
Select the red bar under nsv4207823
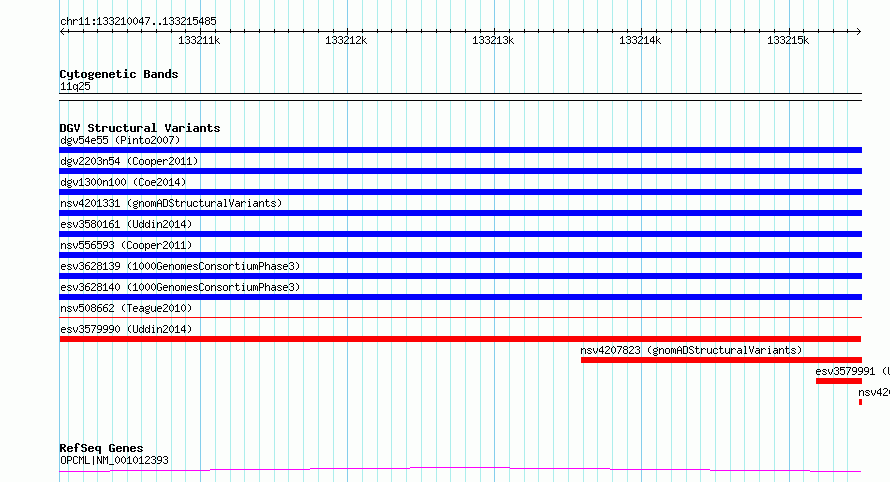721,360
